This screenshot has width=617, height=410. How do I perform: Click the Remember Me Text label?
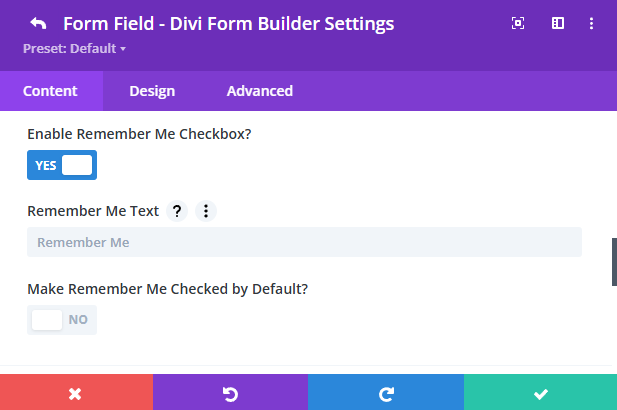click(x=92, y=211)
